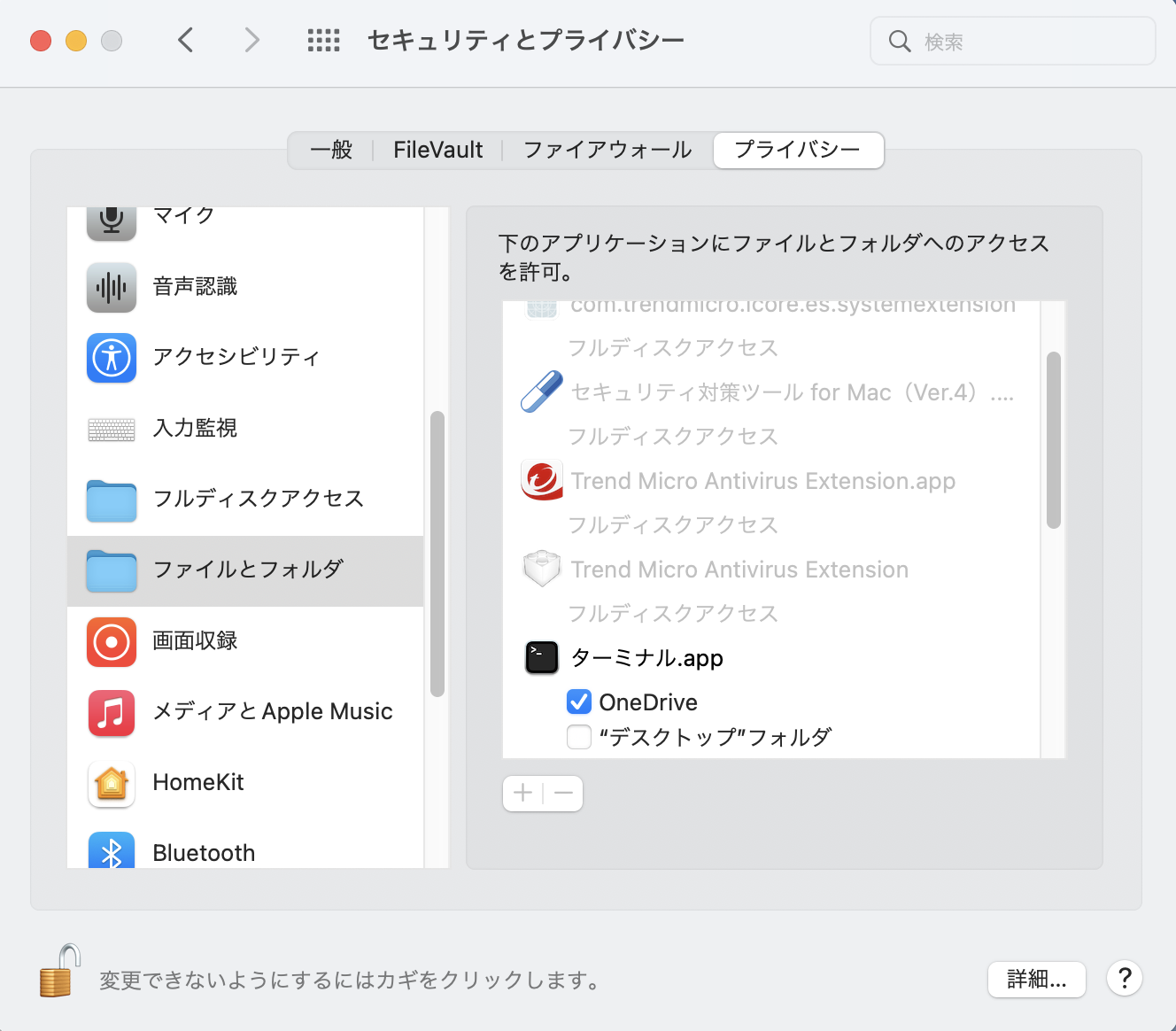This screenshot has height=1031, width=1176.
Task: Click the lock text 変更できないようにするにはカギをクリックします。
Action: tap(352, 980)
